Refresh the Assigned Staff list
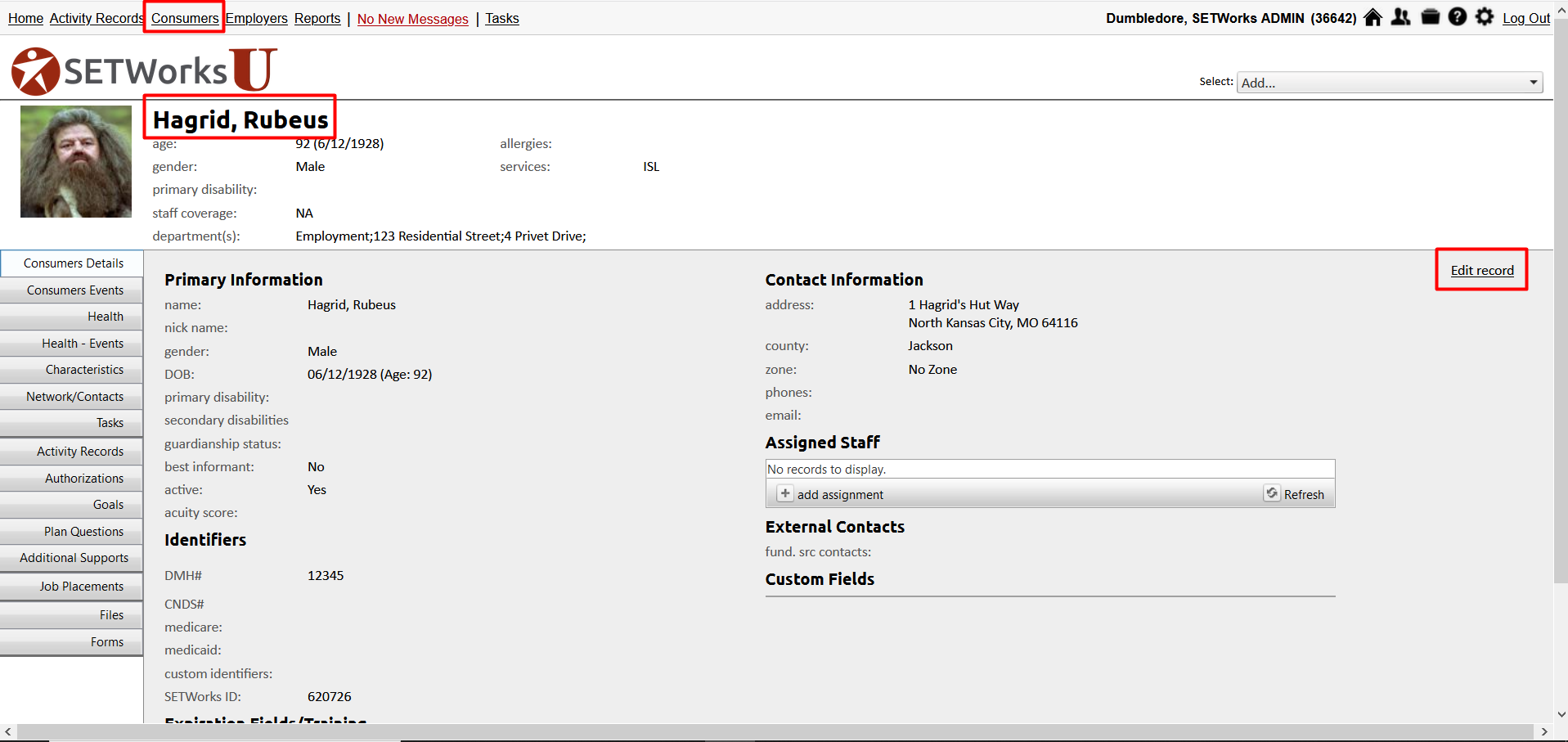Image resolution: width=1568 pixels, height=742 pixels. 1295,494
